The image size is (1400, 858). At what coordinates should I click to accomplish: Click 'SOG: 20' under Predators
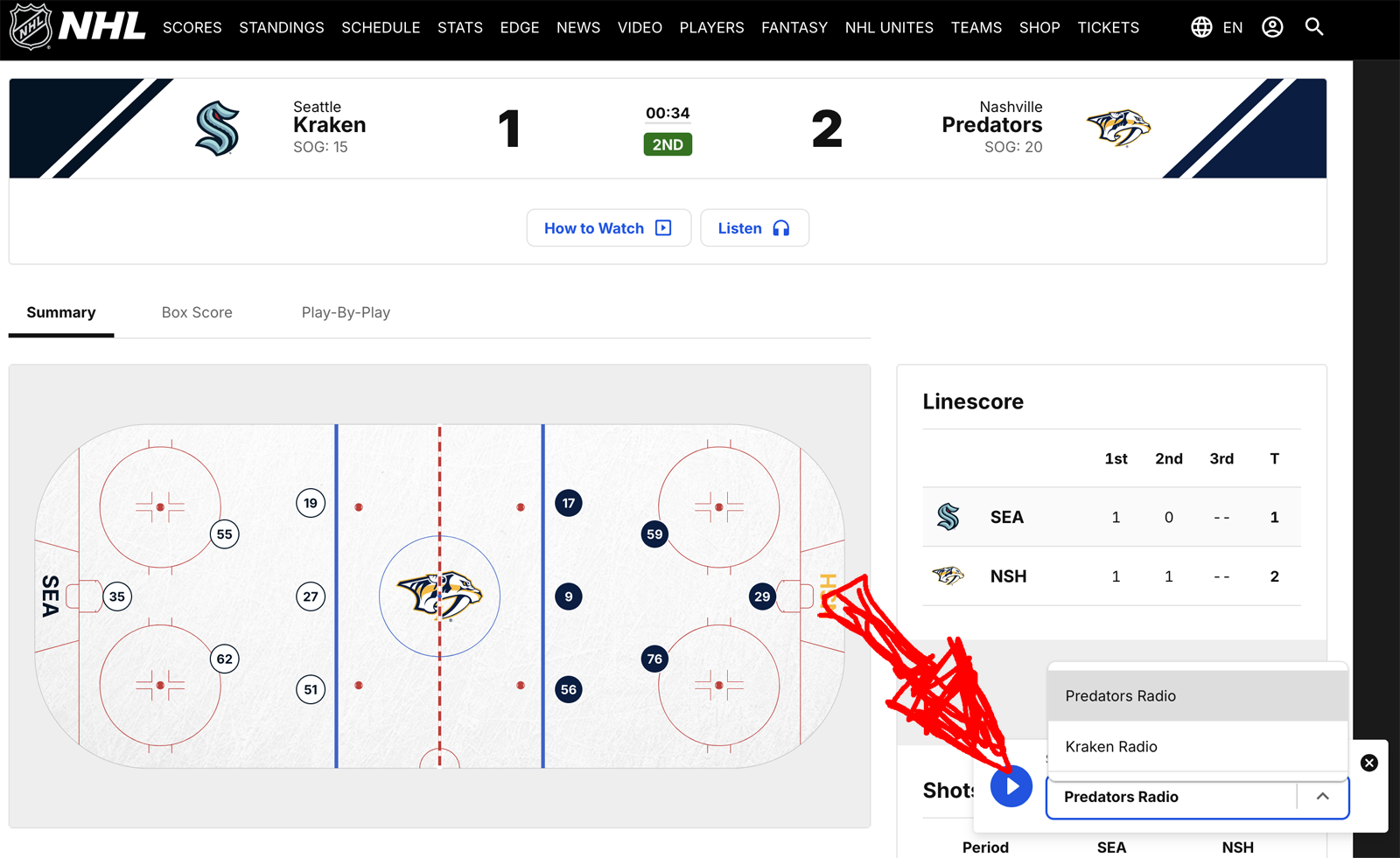pos(1013,147)
